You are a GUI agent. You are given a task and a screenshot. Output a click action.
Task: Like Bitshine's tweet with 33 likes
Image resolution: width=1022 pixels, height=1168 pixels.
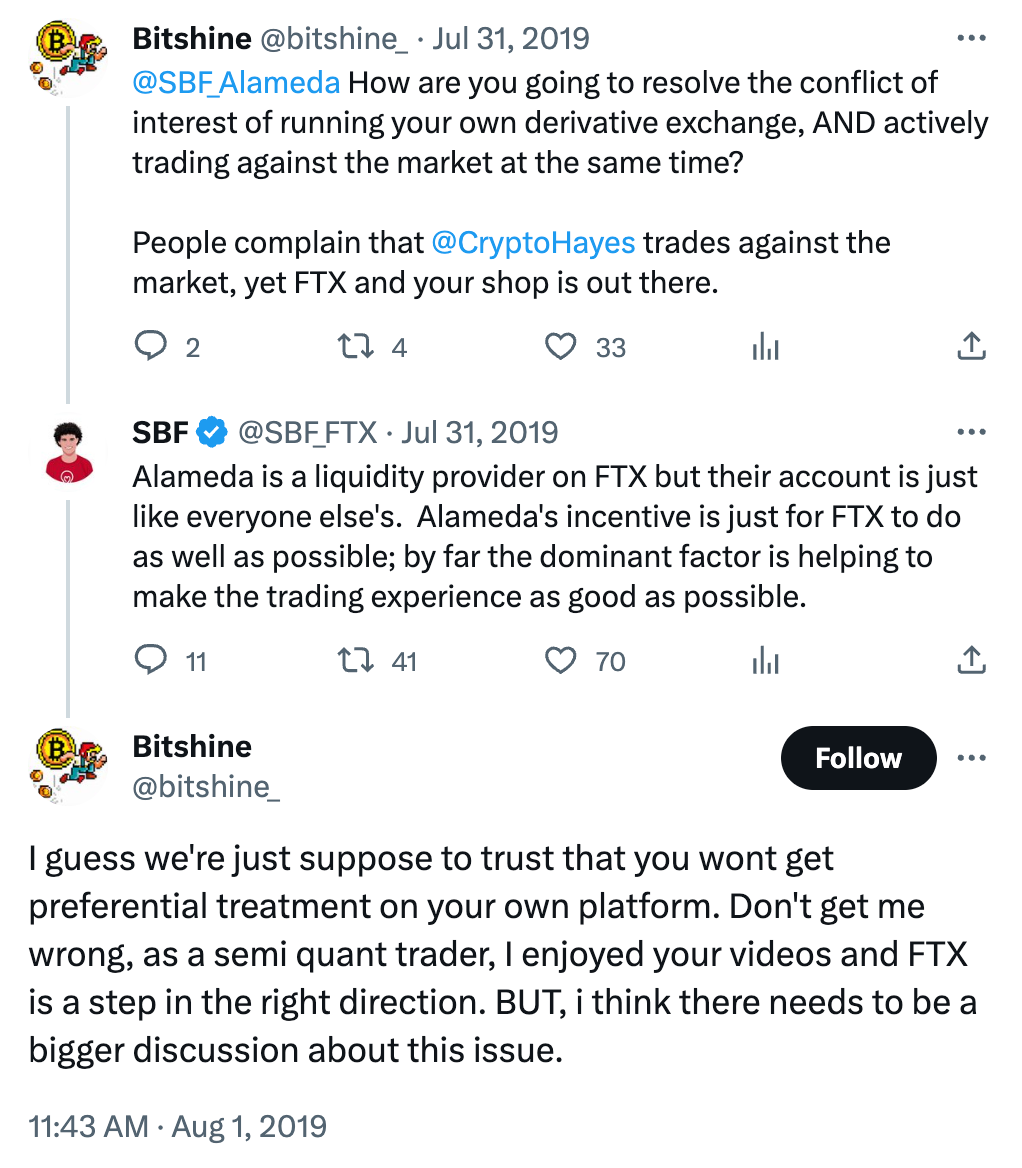(561, 346)
